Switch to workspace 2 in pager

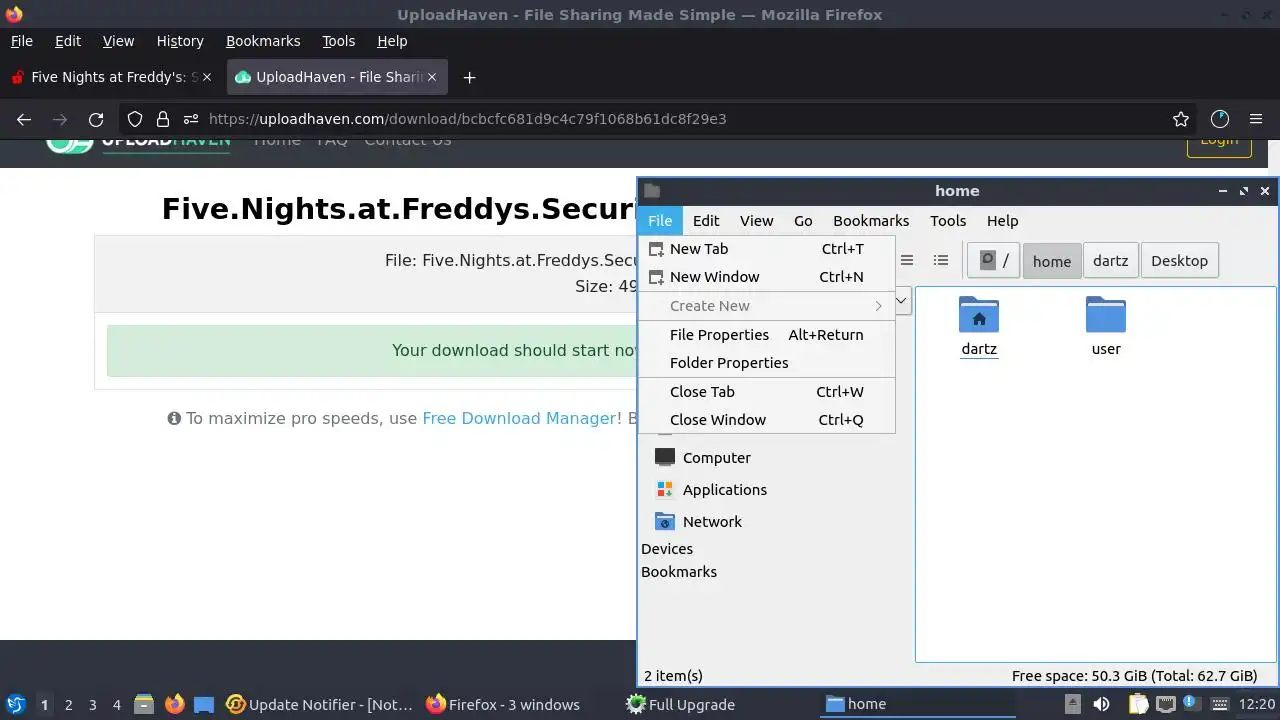coord(68,704)
